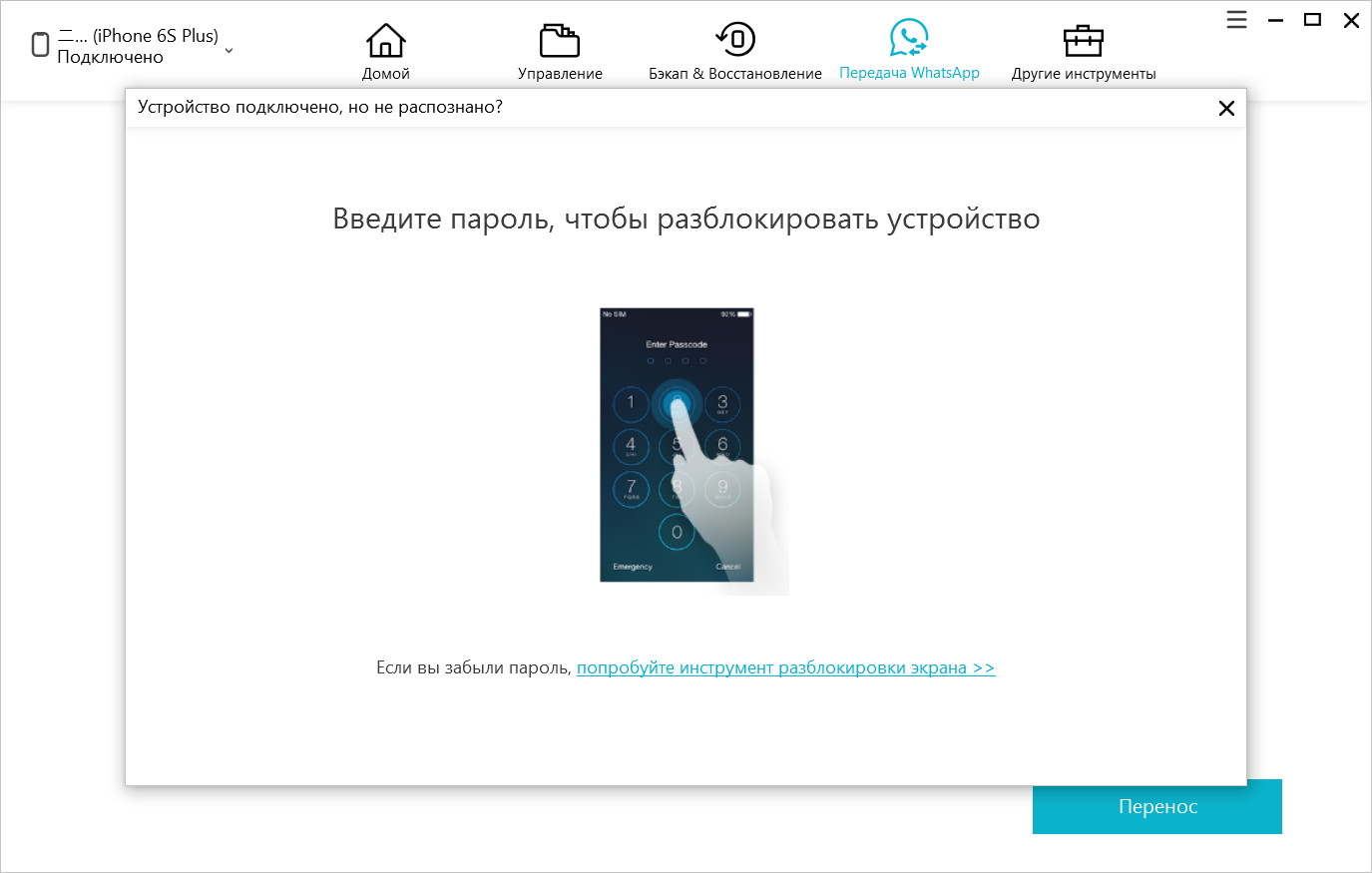1372x873 pixels.
Task: Click the Подключено status text
Action: point(110,57)
